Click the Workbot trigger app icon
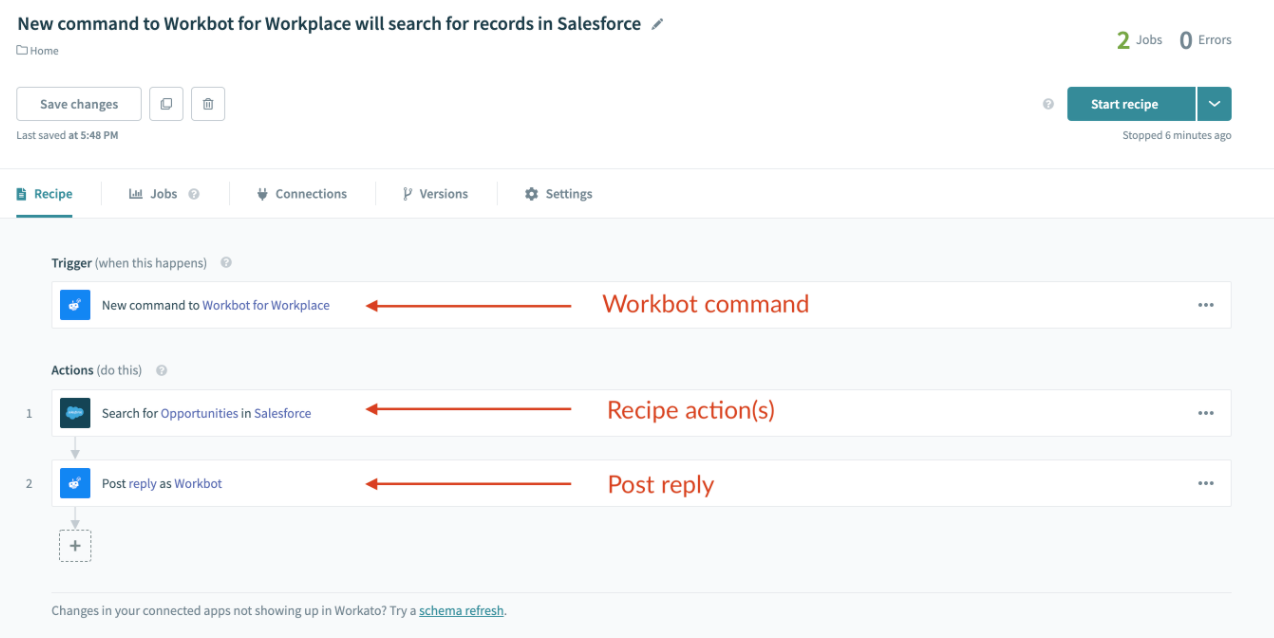 pyautogui.click(x=75, y=304)
